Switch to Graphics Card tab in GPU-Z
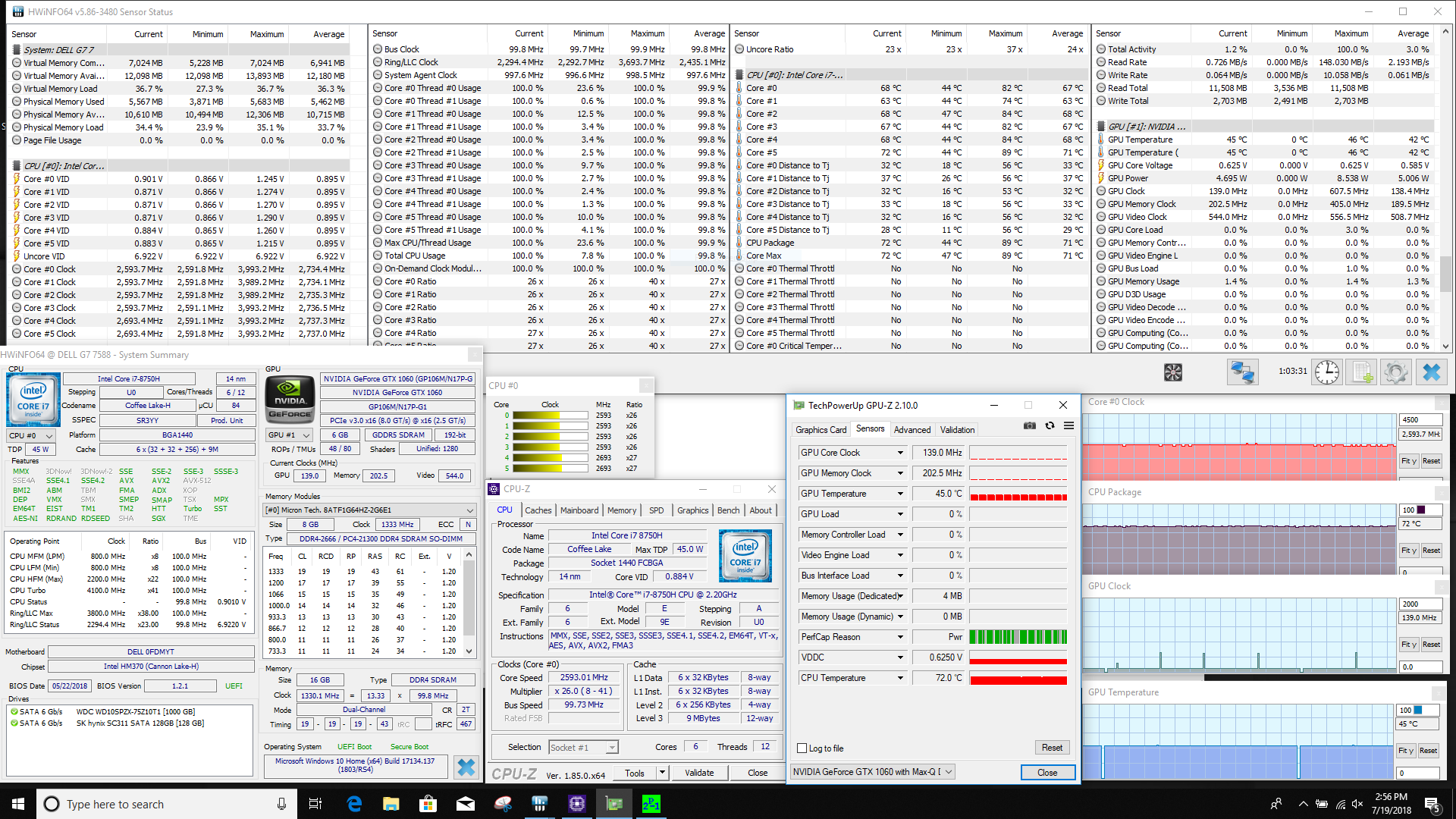 coord(821,429)
